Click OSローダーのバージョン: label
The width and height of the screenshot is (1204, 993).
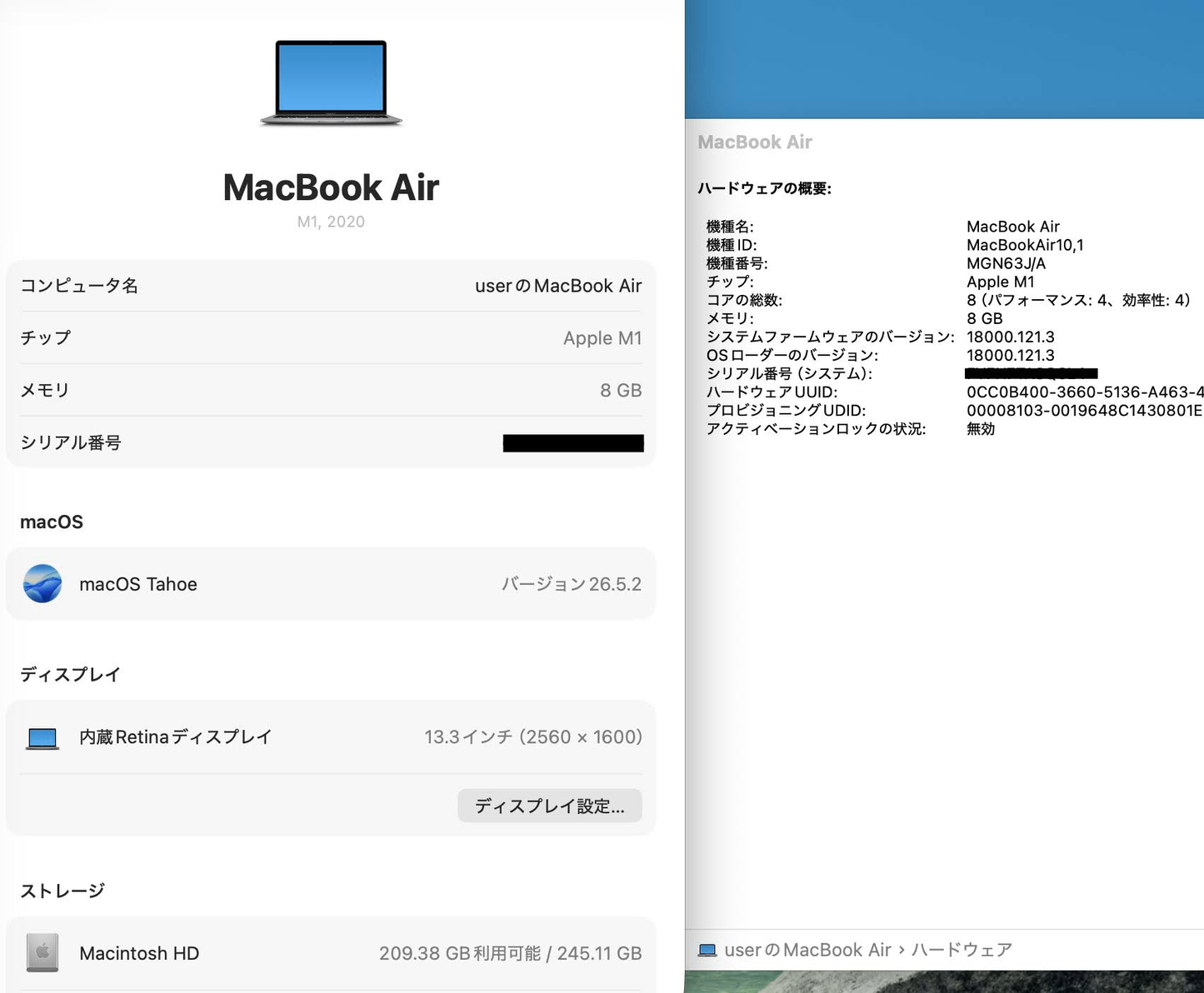(792, 355)
